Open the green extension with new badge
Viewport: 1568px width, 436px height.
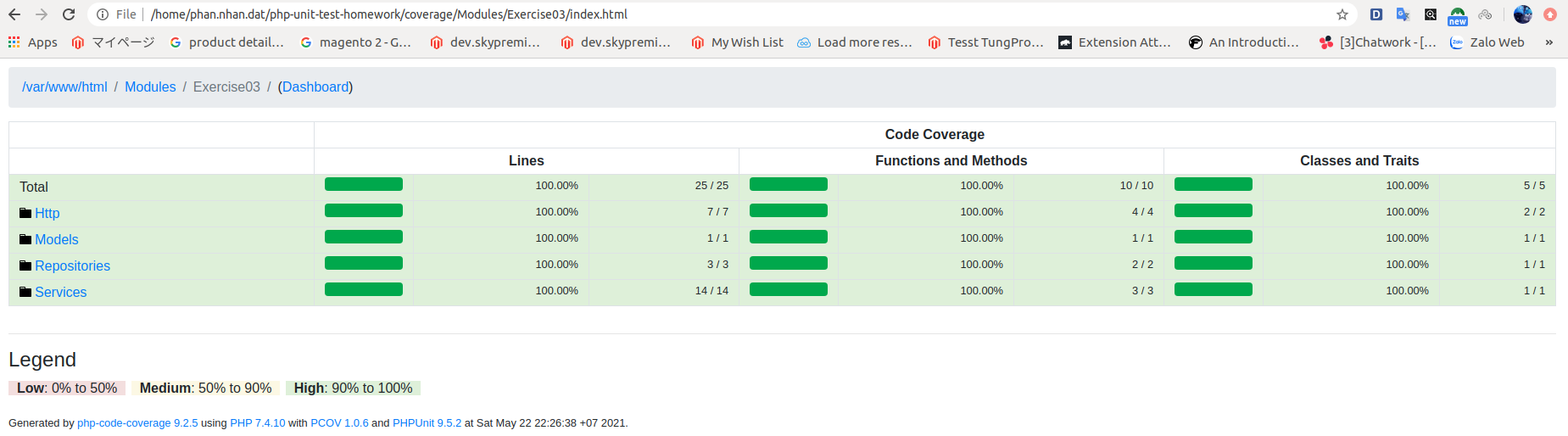(1458, 15)
